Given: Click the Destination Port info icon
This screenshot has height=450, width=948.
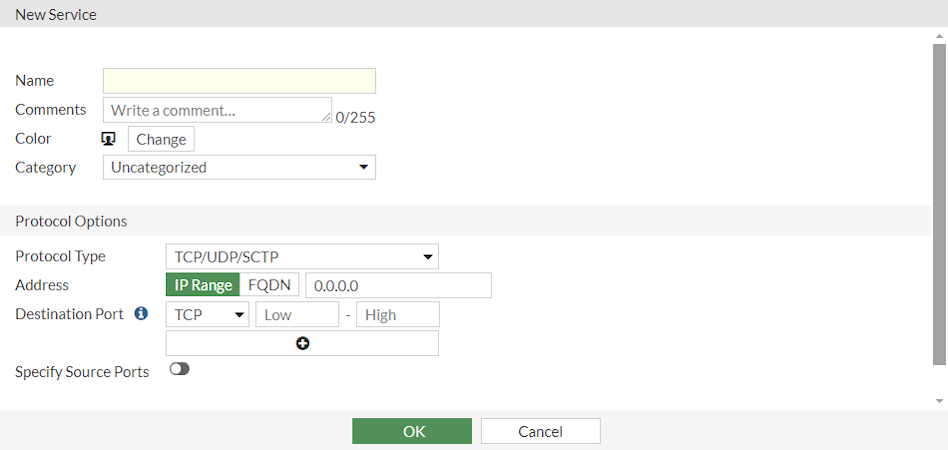Looking at the screenshot, I should pyautogui.click(x=141, y=314).
